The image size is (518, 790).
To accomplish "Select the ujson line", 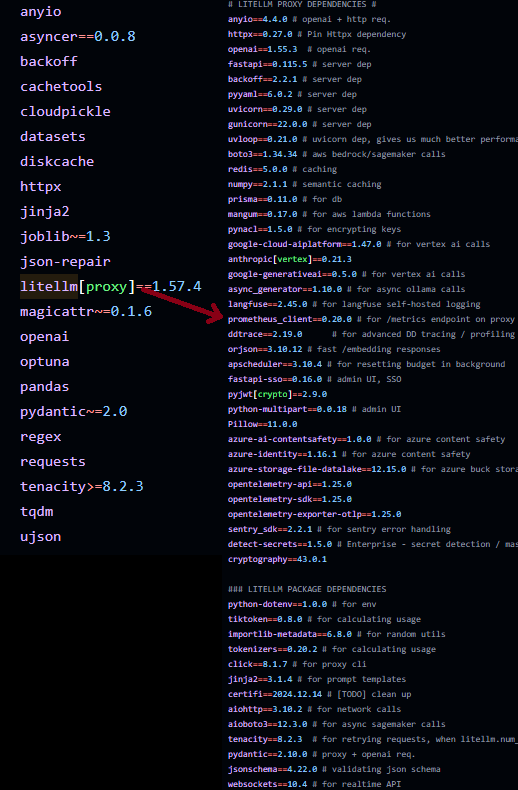I will tap(41, 537).
